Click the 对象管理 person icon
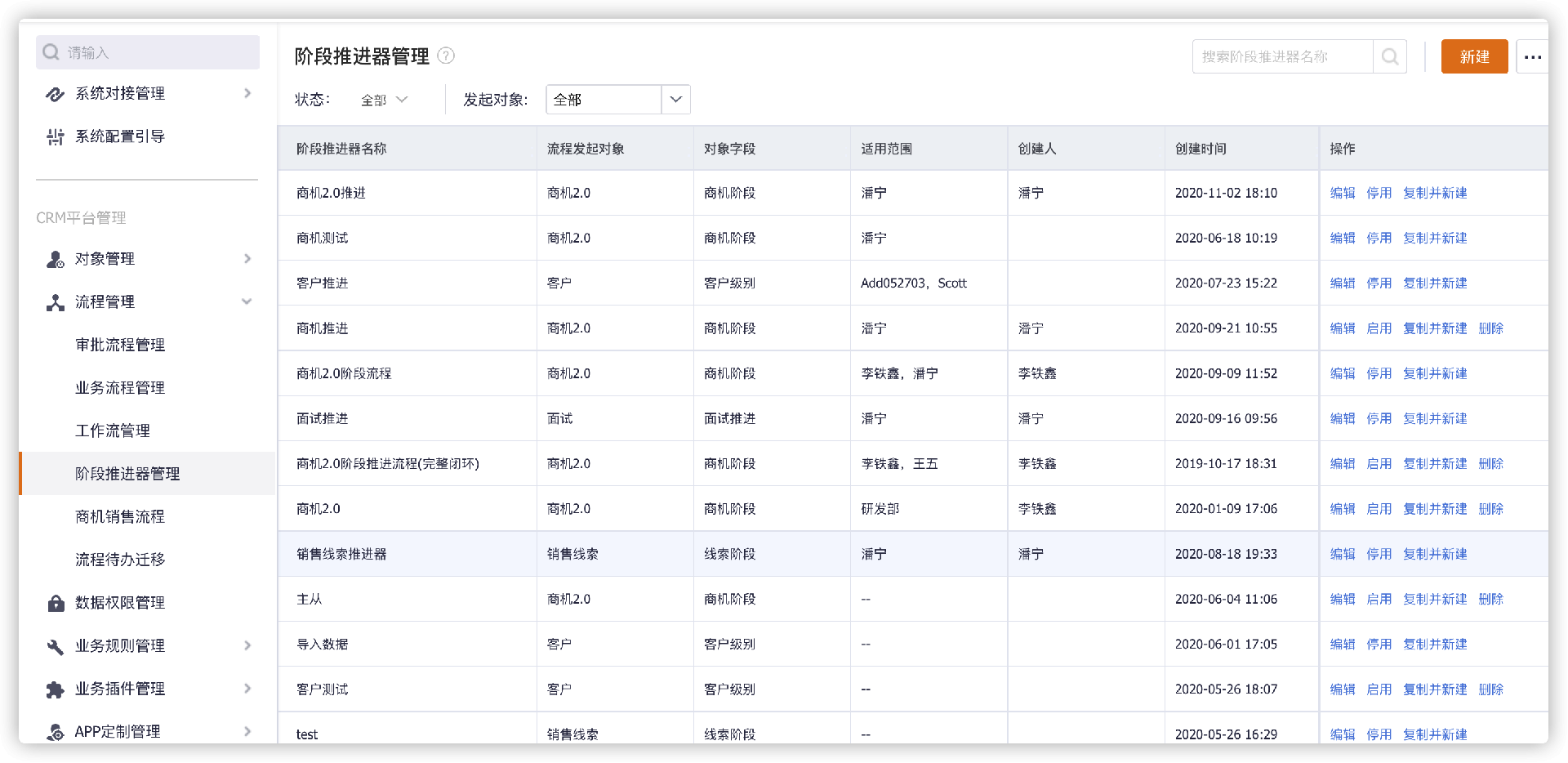The width and height of the screenshot is (1568, 763). 55,259
